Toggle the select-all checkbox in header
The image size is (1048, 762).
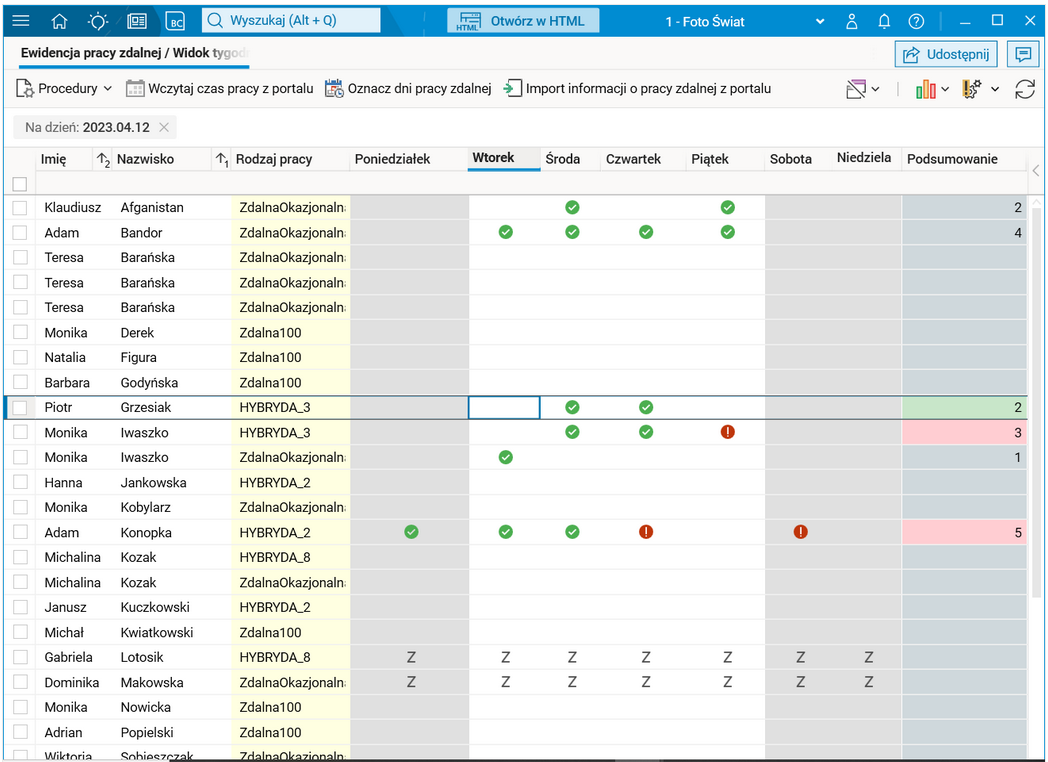pyautogui.click(x=20, y=184)
